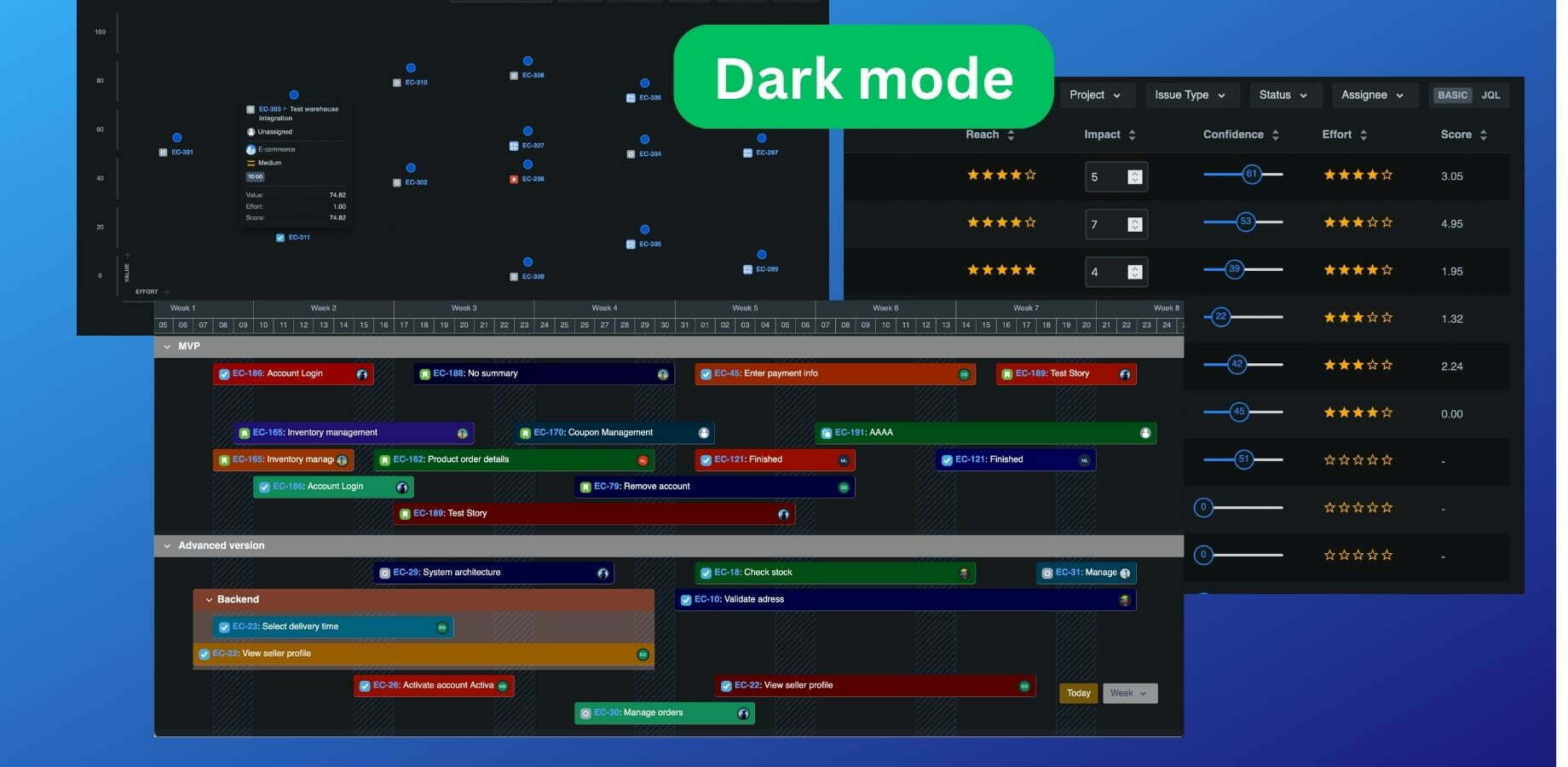
Task: Click the Confidence slider handle at 53
Action: [1246, 222]
